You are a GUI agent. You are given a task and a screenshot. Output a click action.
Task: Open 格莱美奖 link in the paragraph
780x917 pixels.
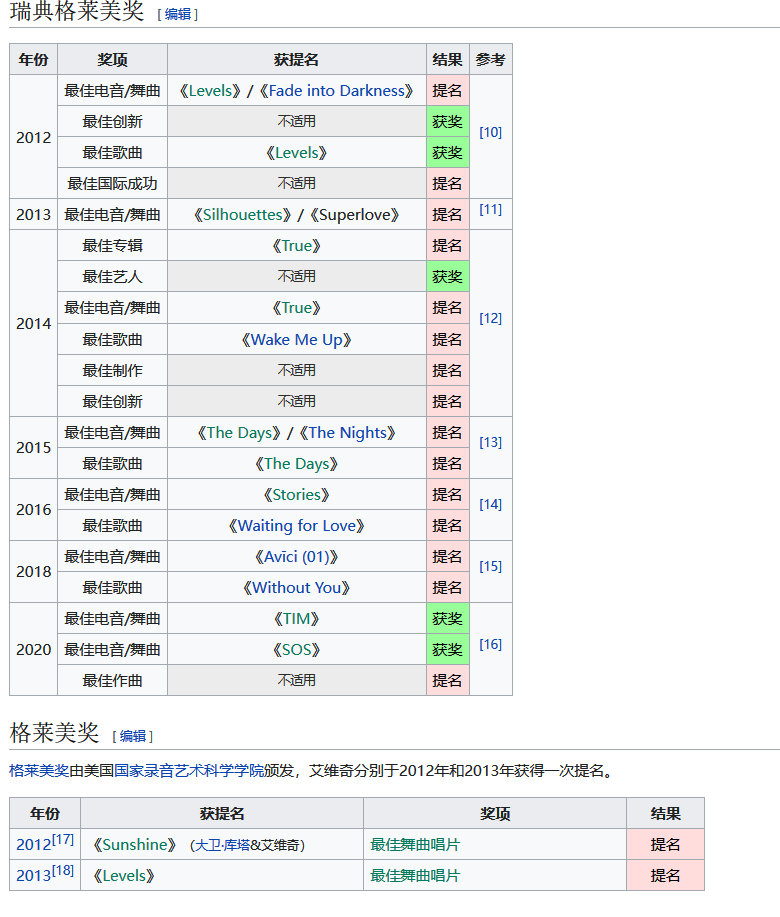click(x=39, y=771)
